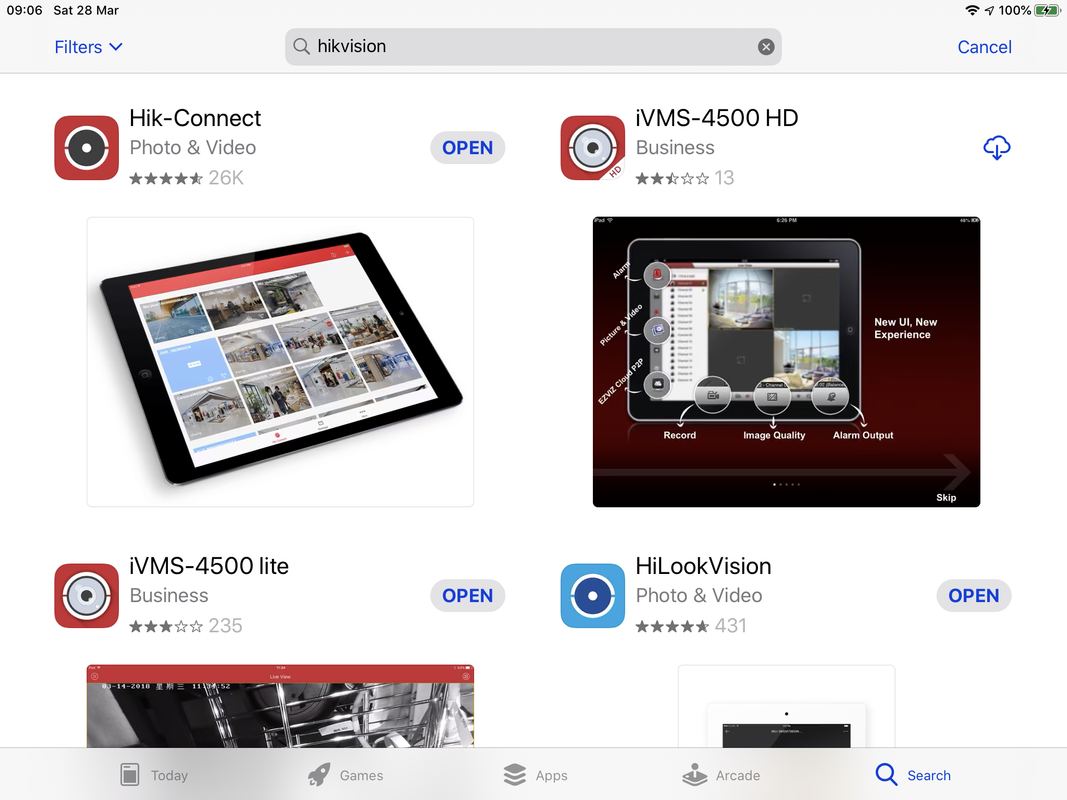
Task: Tap the Wi-Fi icon in status bar
Action: 972,10
